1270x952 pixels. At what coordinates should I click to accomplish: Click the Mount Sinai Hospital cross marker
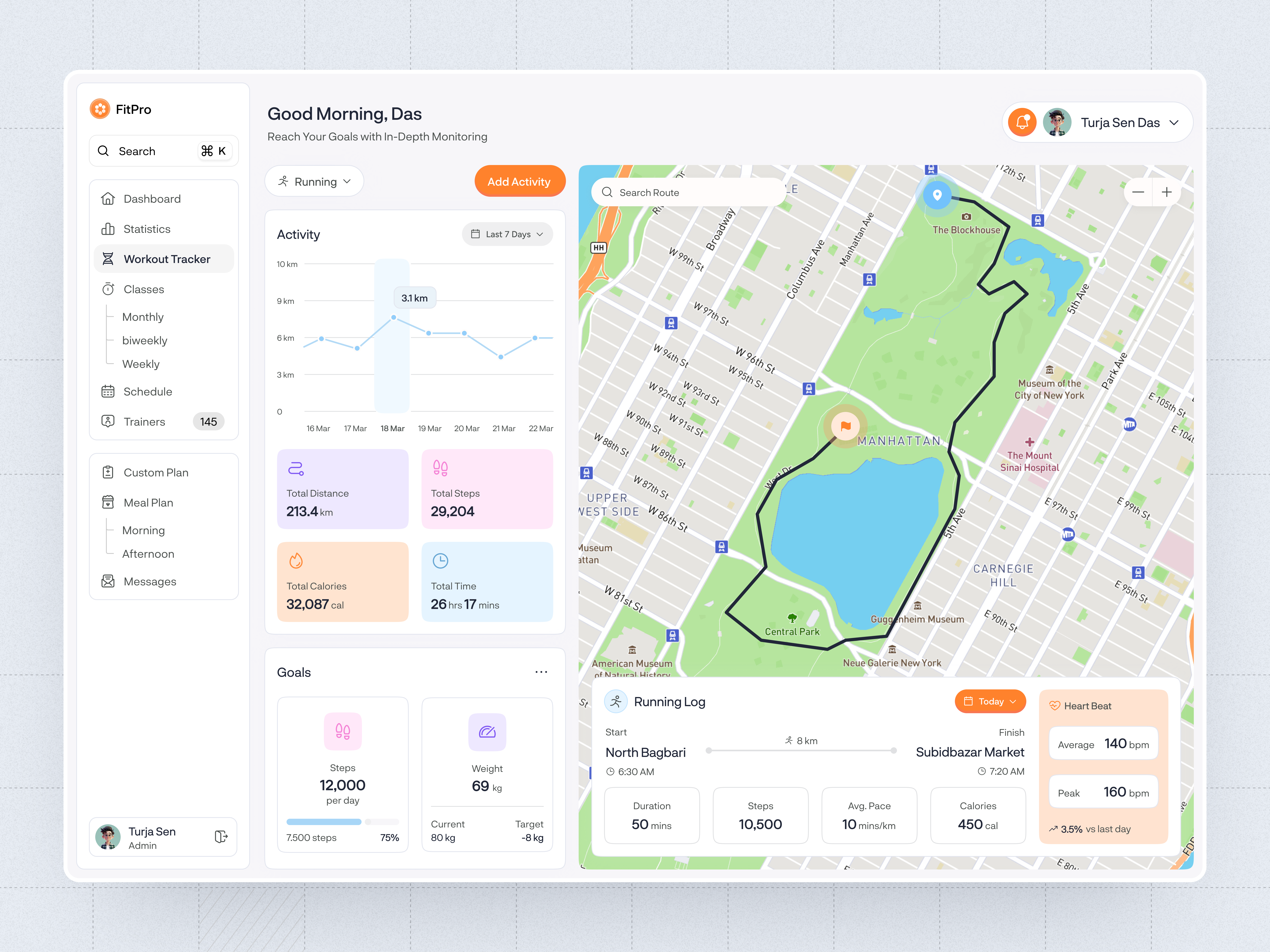tap(1029, 442)
